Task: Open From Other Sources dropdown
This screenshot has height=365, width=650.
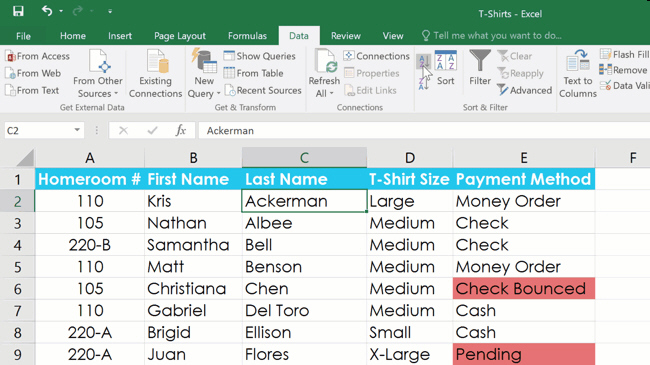Action: click(98, 73)
